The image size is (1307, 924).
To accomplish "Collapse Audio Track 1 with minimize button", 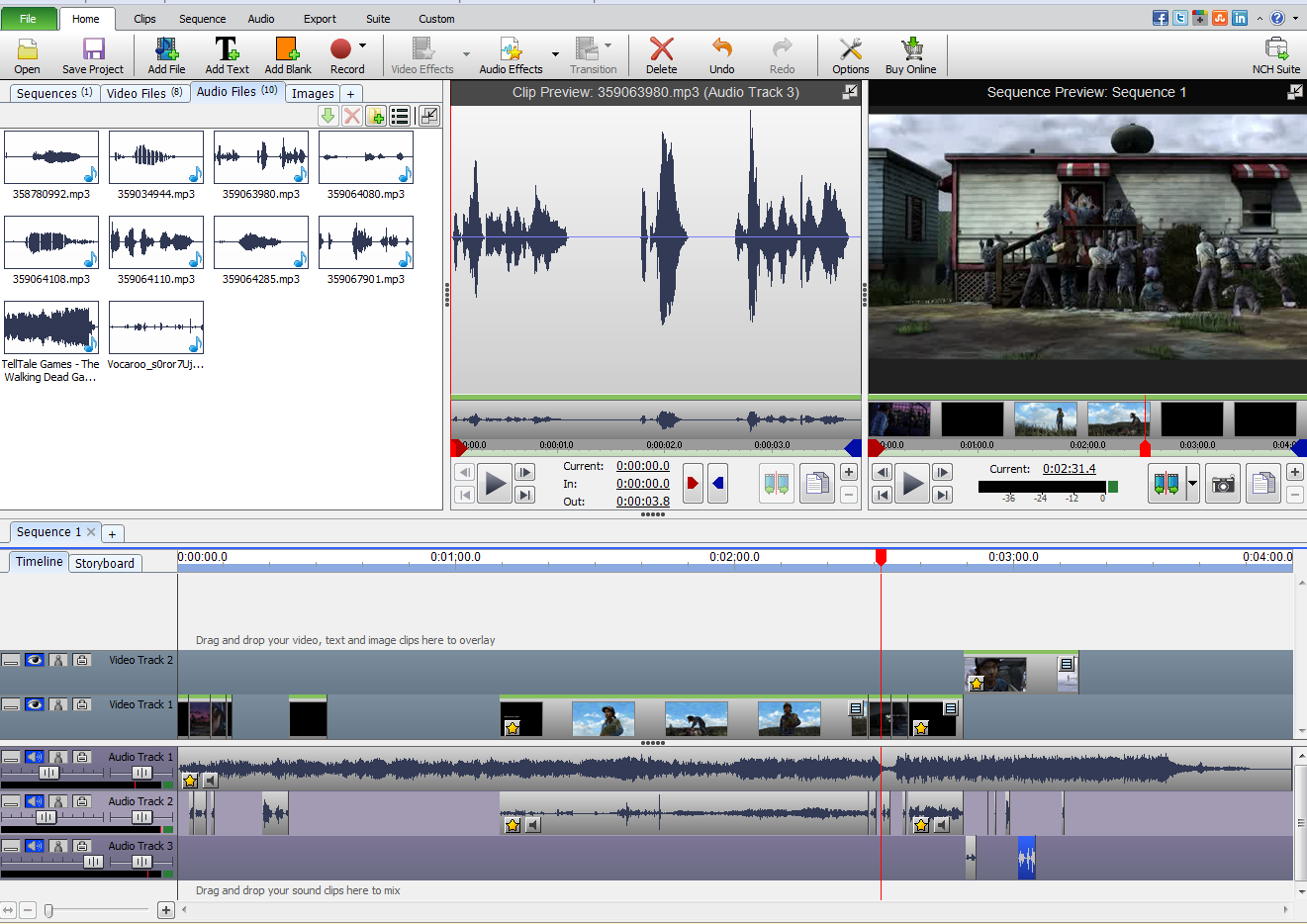I will 11,757.
